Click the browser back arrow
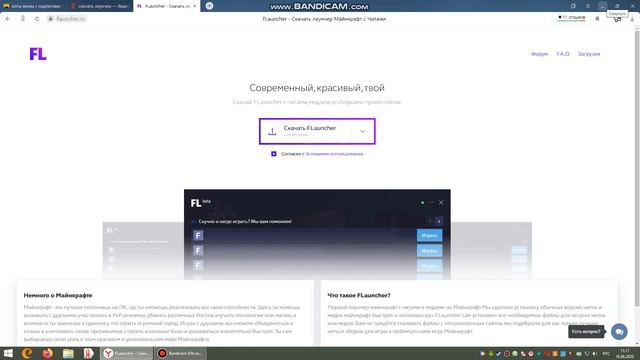Image resolution: width=640 pixels, height=360 pixels. (x=8, y=19)
